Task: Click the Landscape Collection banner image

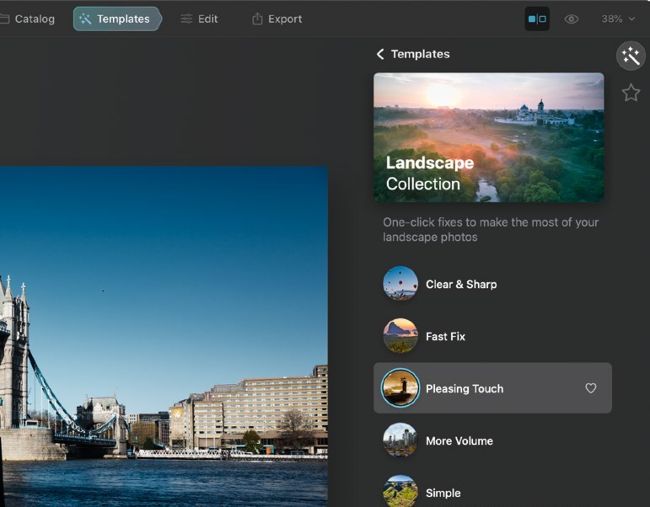Action: [488, 137]
